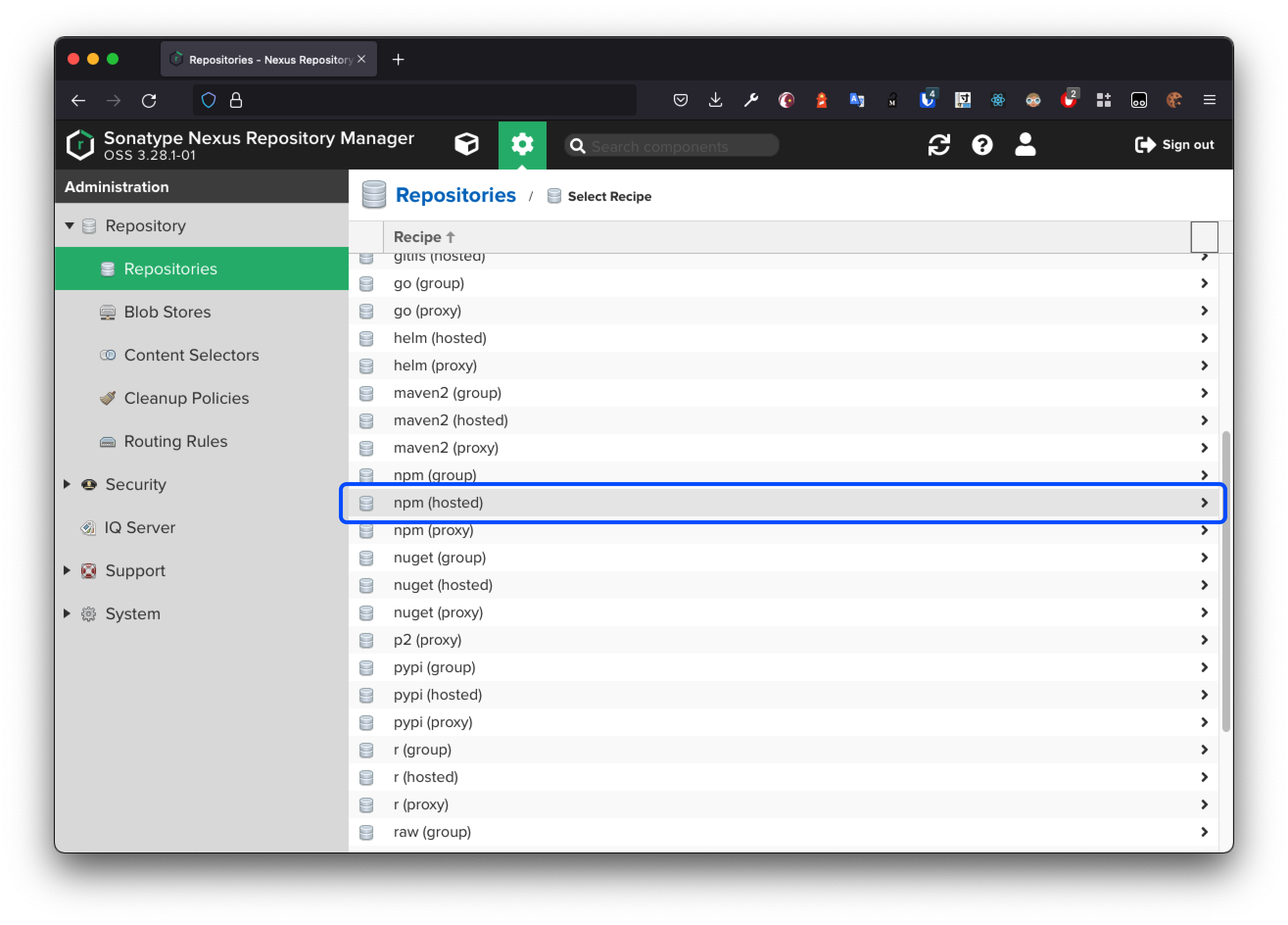Open the browser Downloads icon
Image resolution: width=1288 pixels, height=925 pixels.
716,100
